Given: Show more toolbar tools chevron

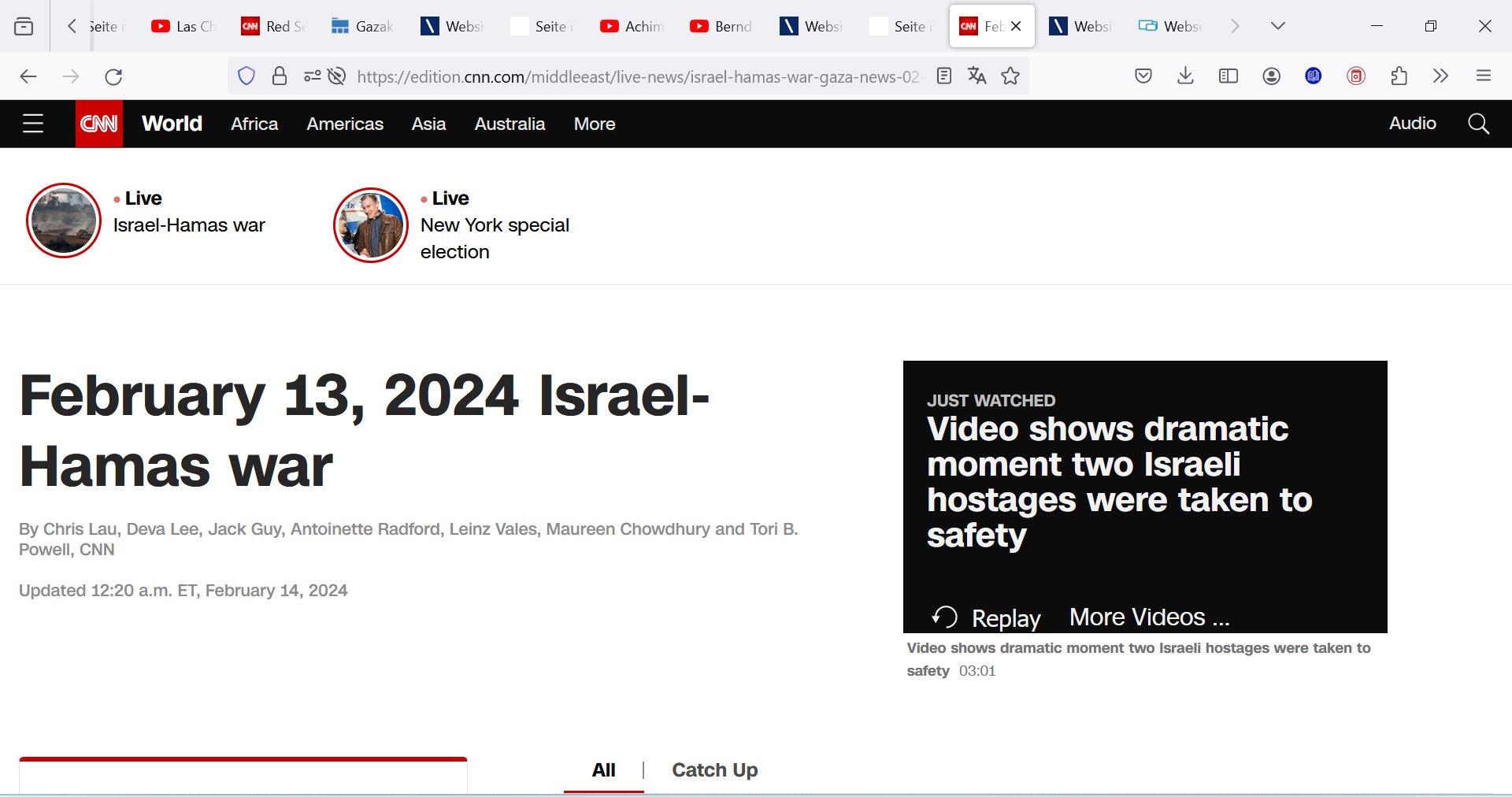Looking at the screenshot, I should (x=1440, y=76).
